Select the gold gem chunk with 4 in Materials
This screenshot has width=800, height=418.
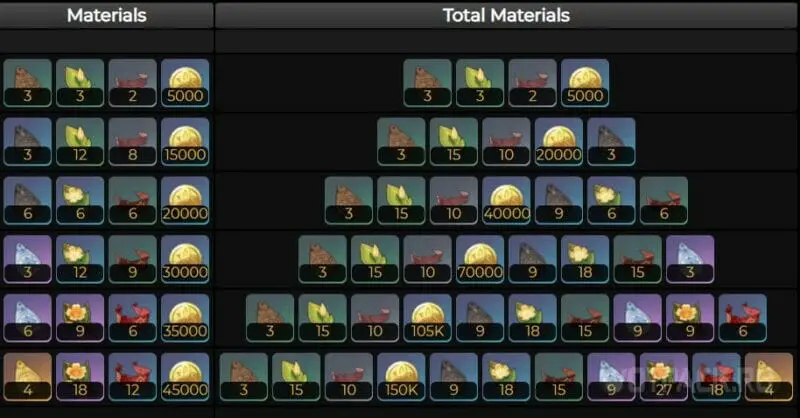tap(28, 377)
